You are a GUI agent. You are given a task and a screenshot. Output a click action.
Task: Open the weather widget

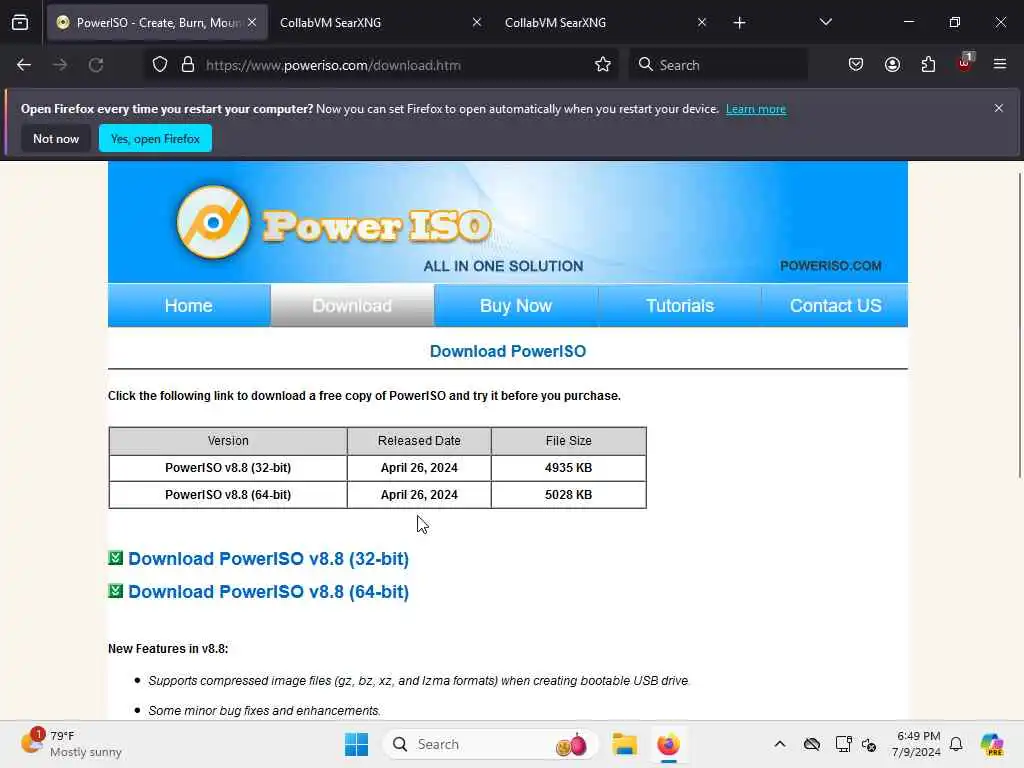click(x=71, y=744)
